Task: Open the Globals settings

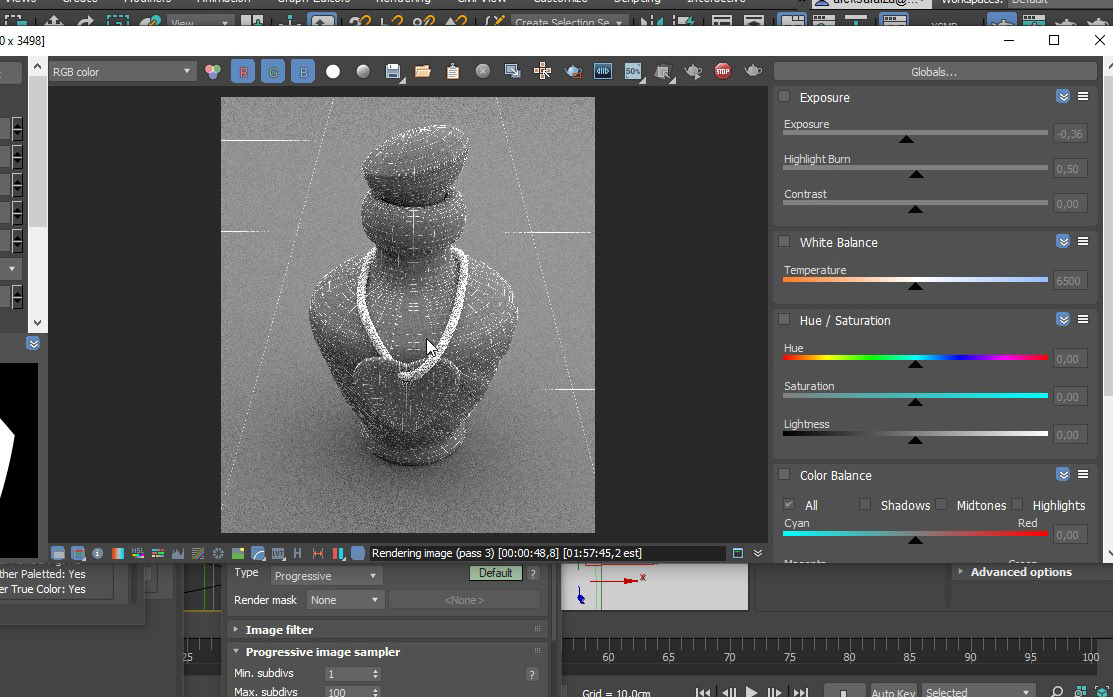Action: (935, 72)
